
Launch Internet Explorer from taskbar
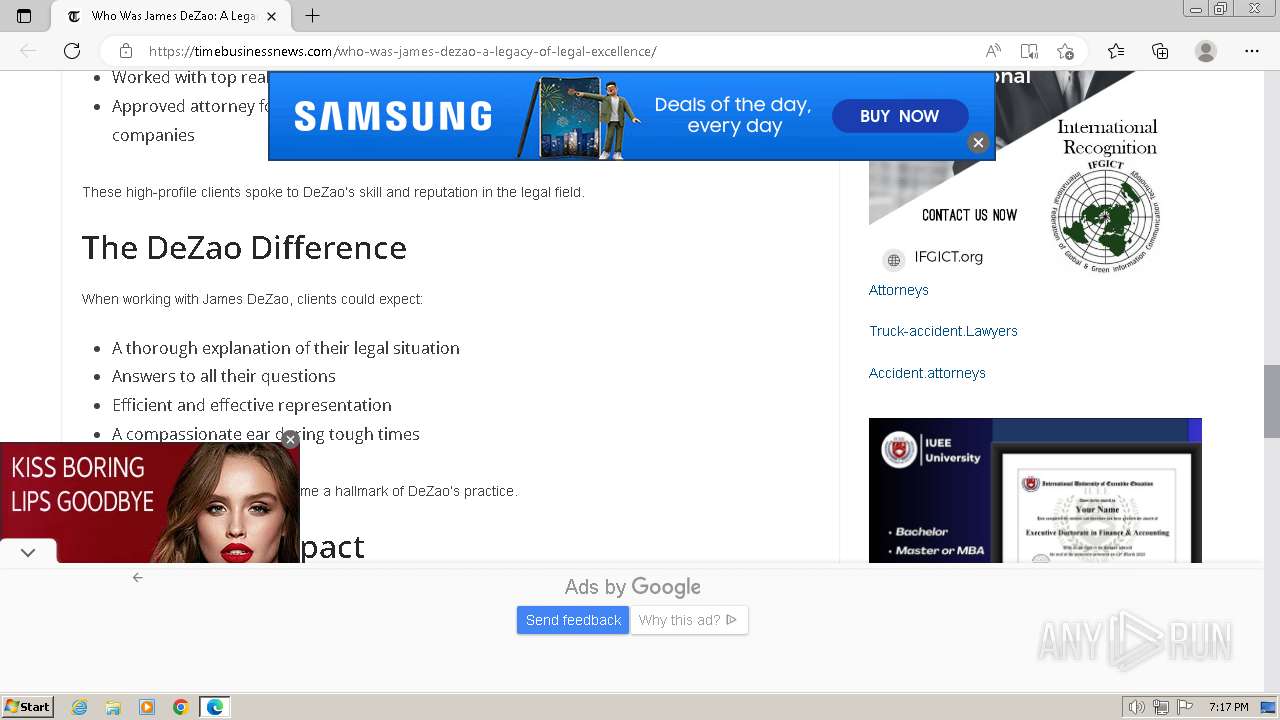[80, 707]
